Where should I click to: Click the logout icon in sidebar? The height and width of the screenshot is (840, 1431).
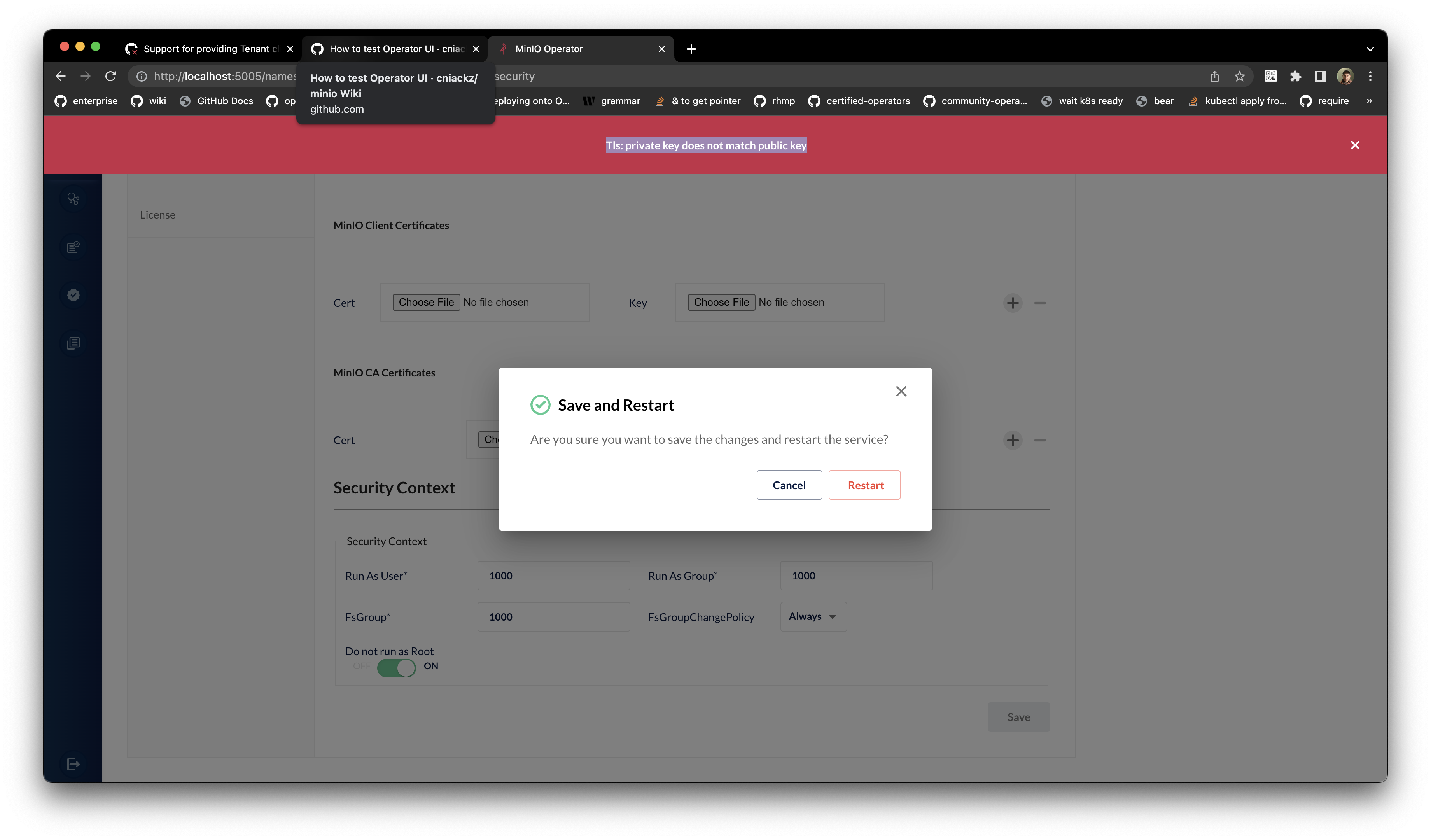tap(73, 764)
